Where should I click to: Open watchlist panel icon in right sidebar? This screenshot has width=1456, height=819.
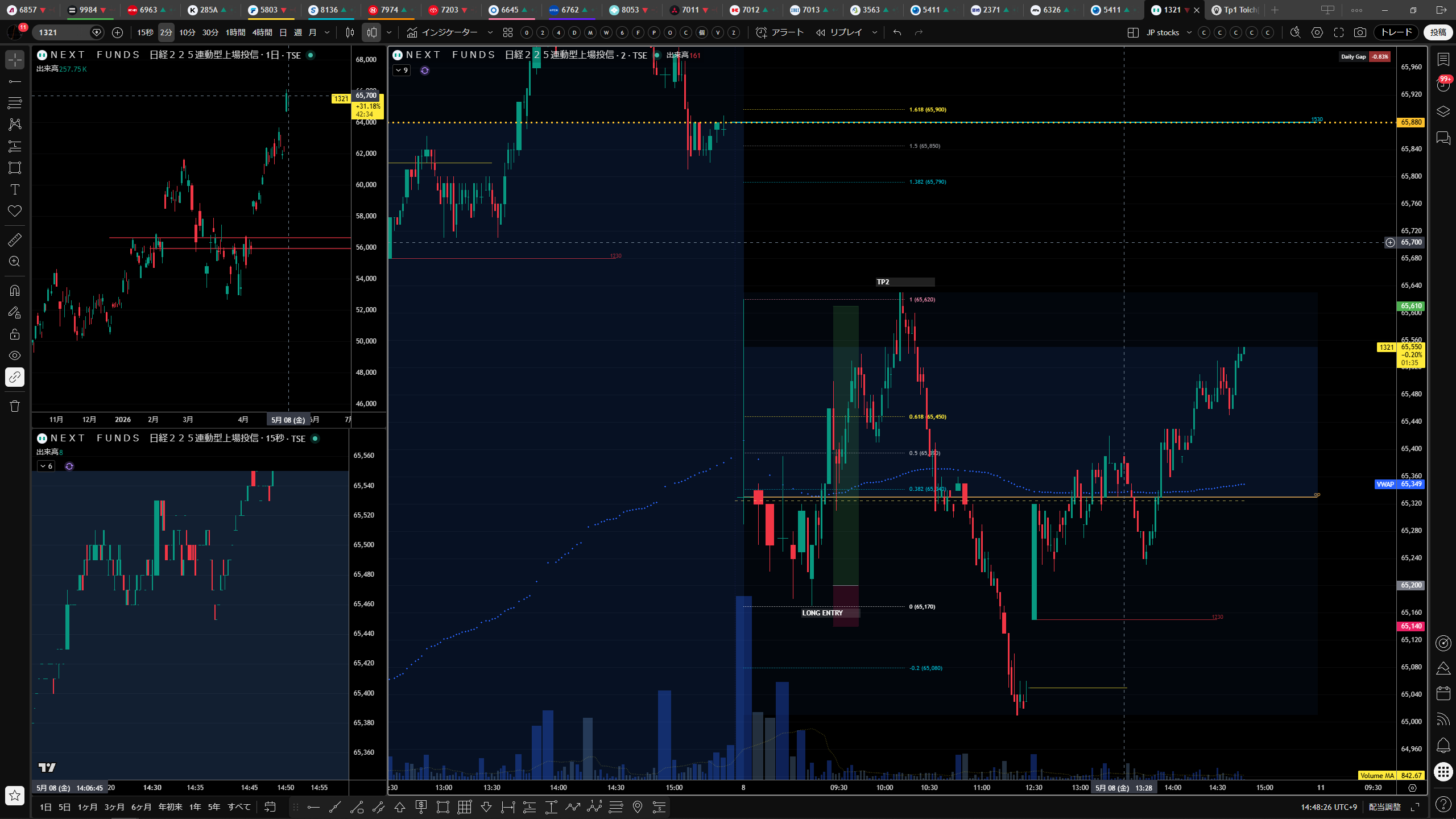[1443, 59]
